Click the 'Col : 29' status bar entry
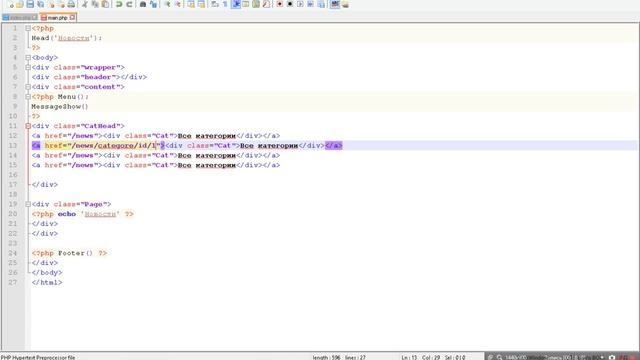The width and height of the screenshot is (640, 360). click(431, 357)
